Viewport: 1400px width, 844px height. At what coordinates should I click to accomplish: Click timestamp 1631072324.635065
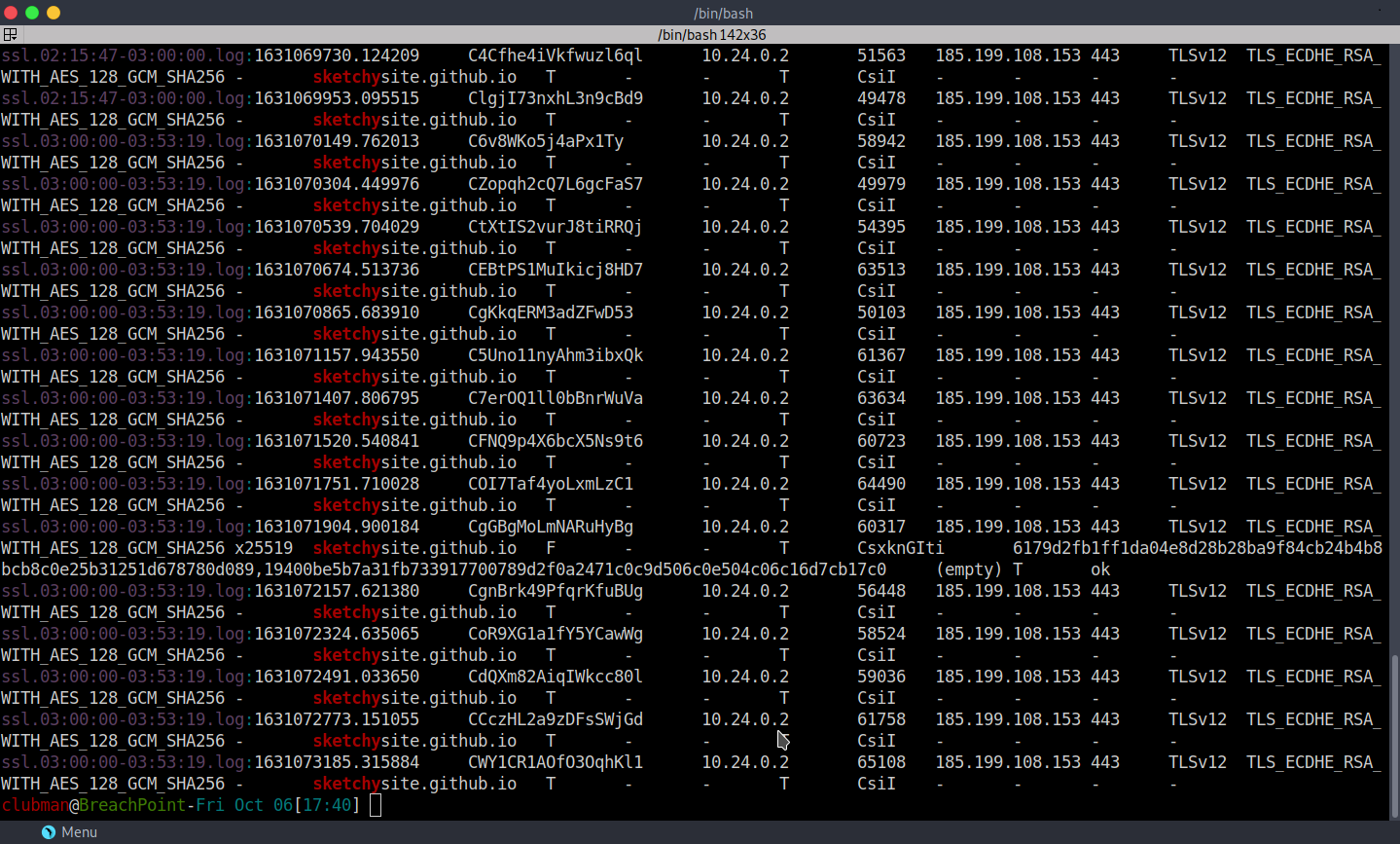(x=337, y=634)
